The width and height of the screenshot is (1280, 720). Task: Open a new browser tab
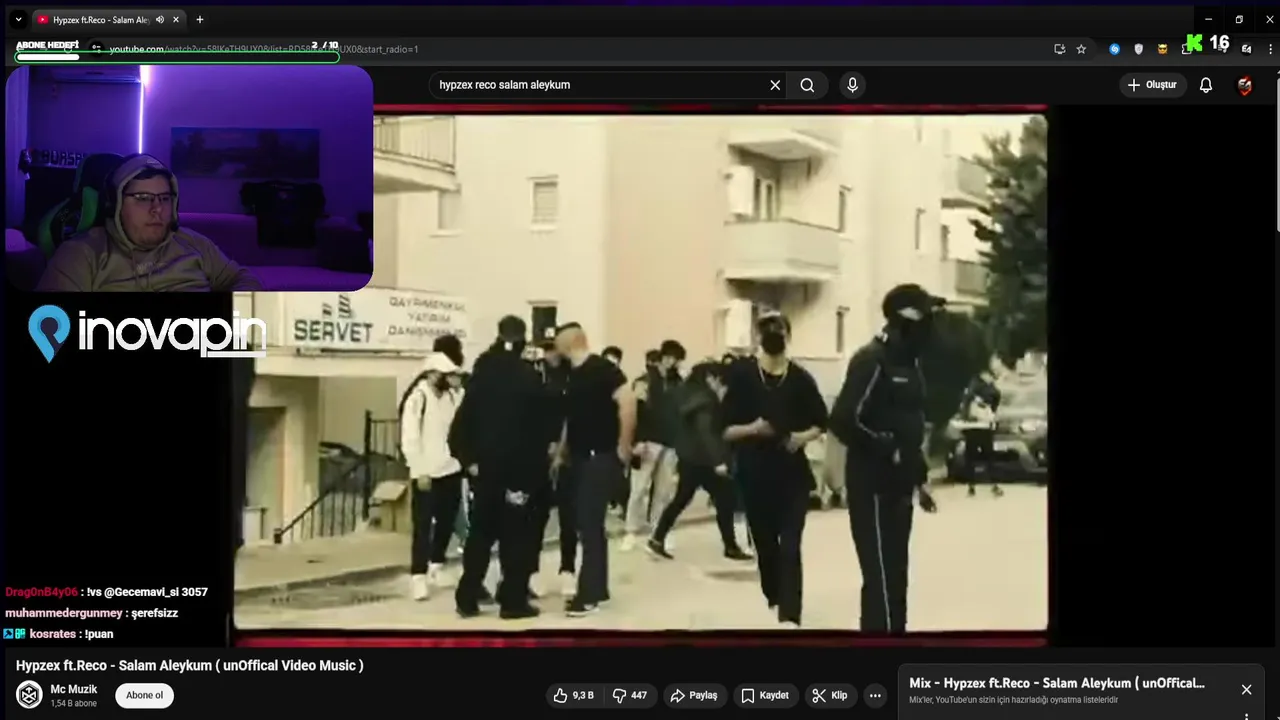click(200, 19)
